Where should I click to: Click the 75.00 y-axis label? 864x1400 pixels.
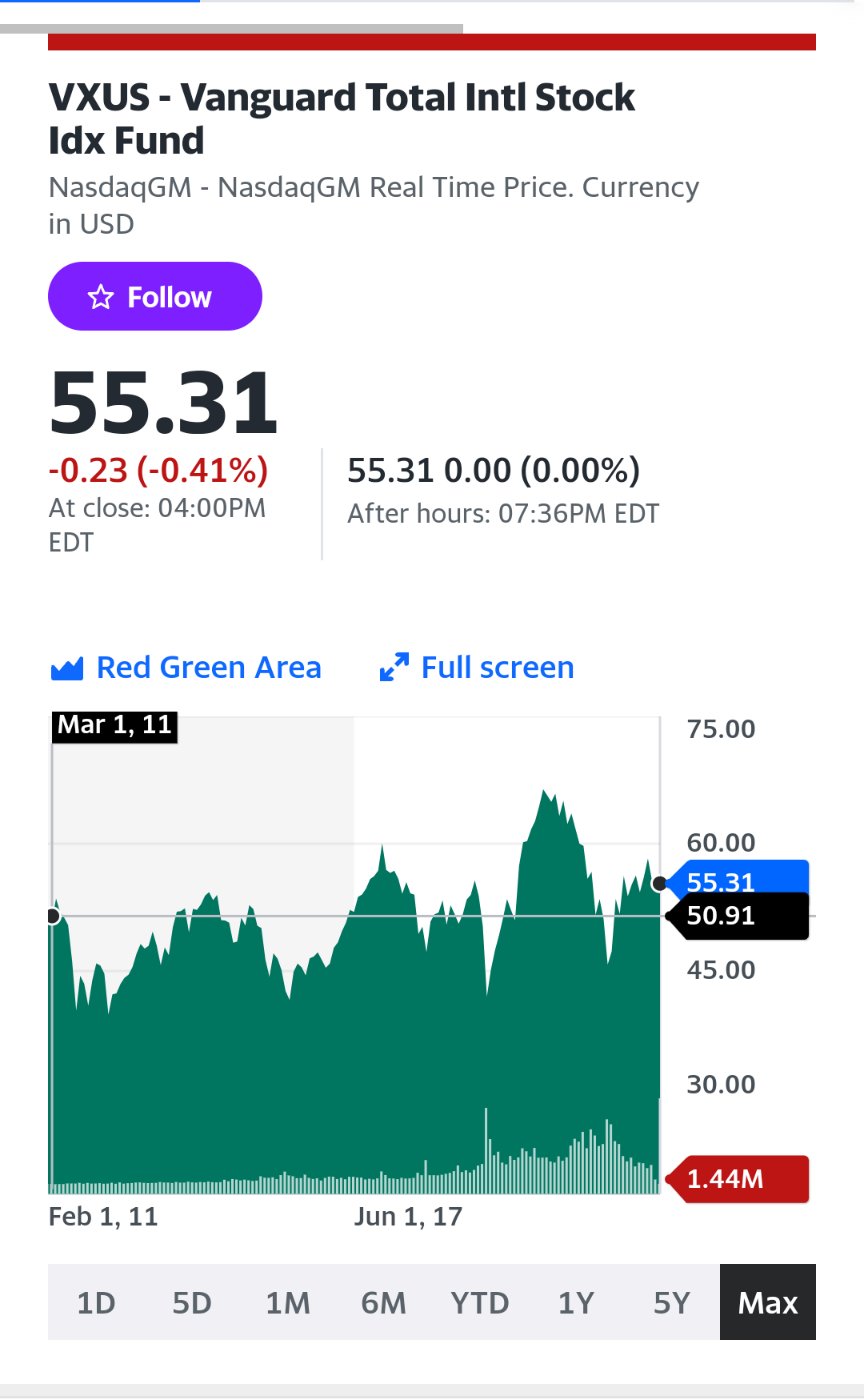[x=721, y=729]
